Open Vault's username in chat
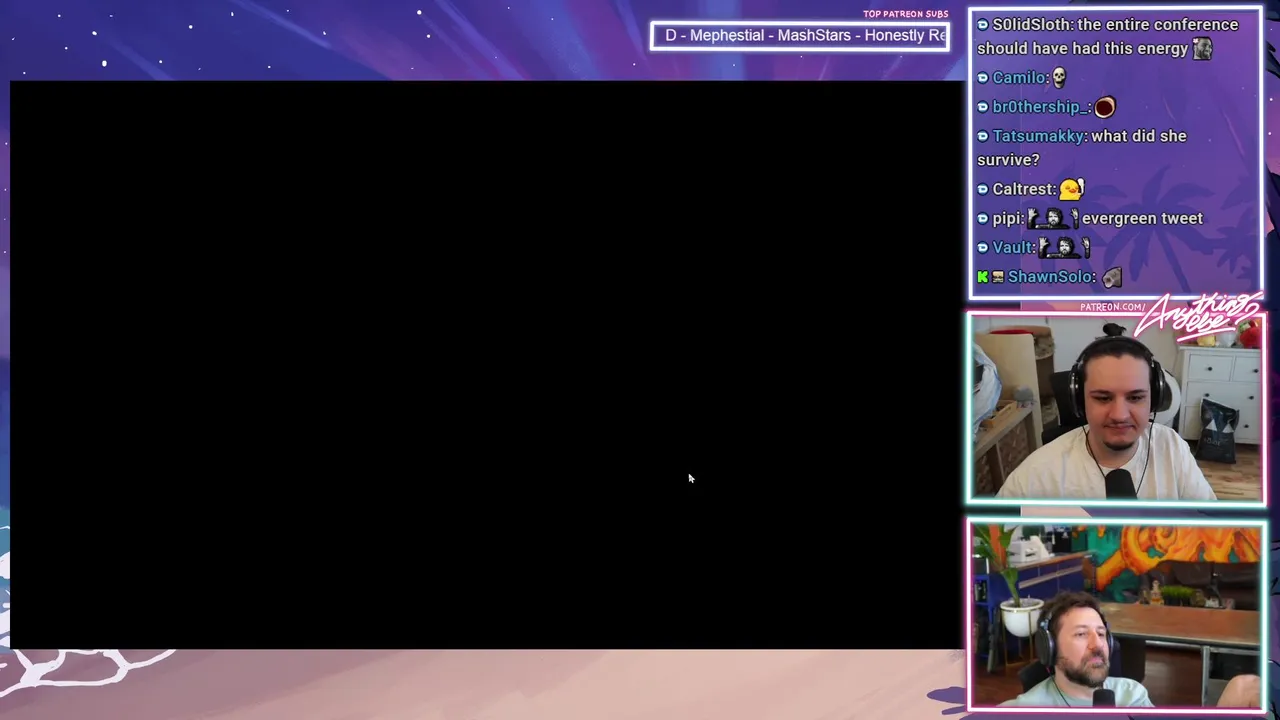Image resolution: width=1280 pixels, height=720 pixels. pos(1013,247)
